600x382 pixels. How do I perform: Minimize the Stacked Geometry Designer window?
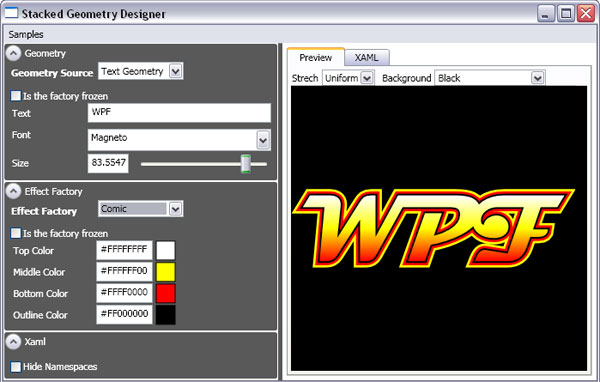(x=546, y=14)
